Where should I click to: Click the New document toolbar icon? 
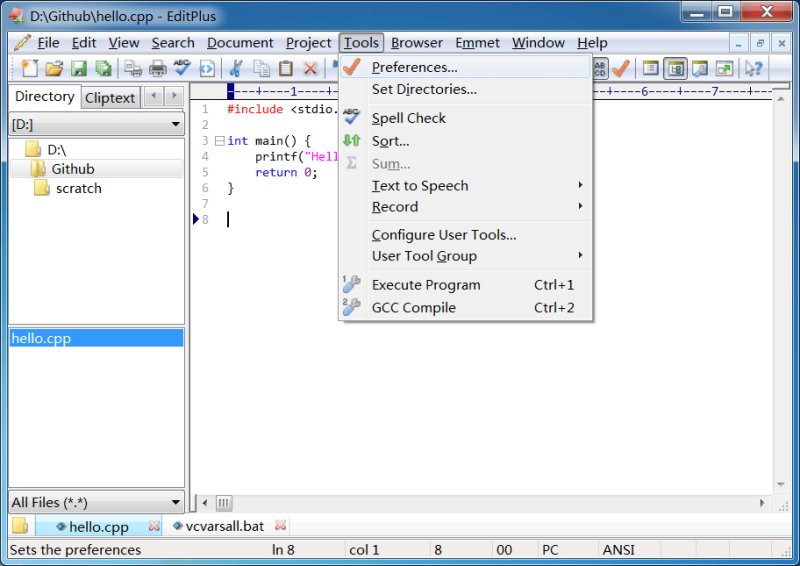30,68
